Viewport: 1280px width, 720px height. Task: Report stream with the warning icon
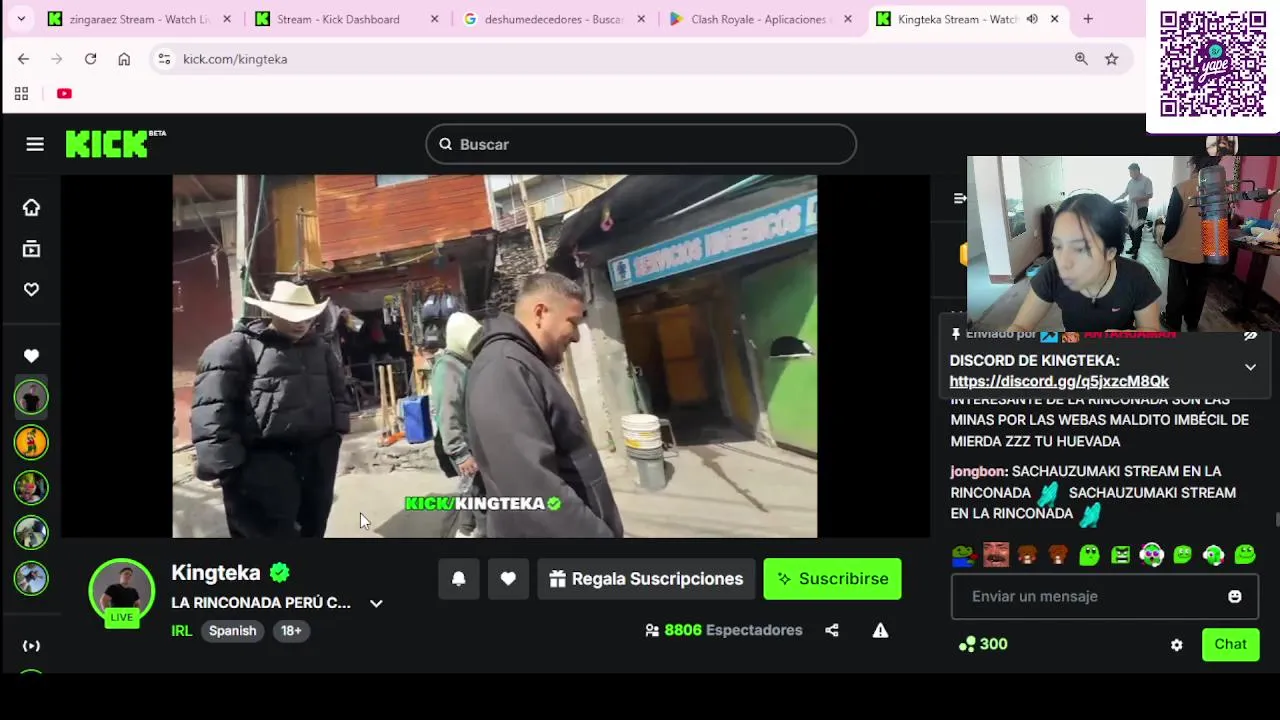[880, 630]
